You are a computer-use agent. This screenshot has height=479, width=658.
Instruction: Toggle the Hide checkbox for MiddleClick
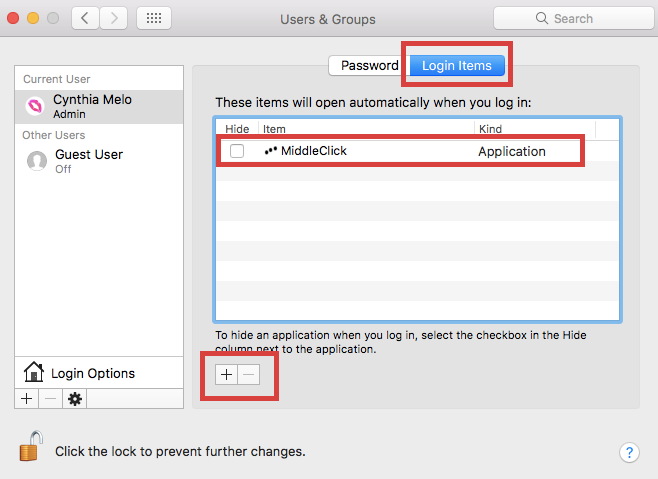coord(237,151)
